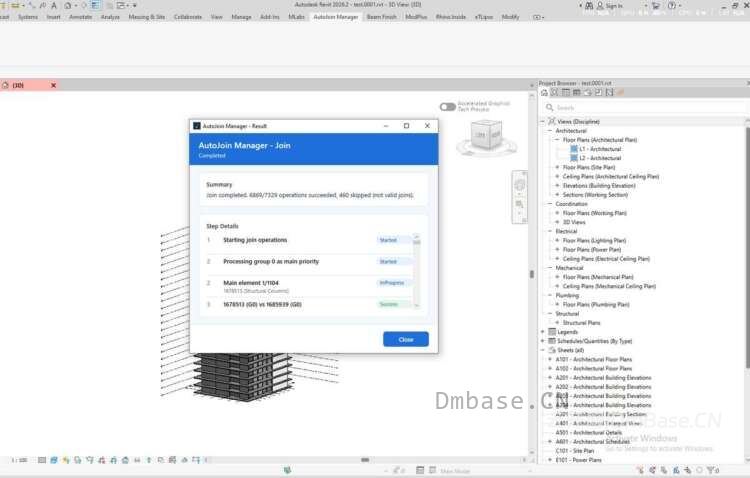Click the zoom tool on navigation bar
The image size is (750, 478).
point(519,205)
